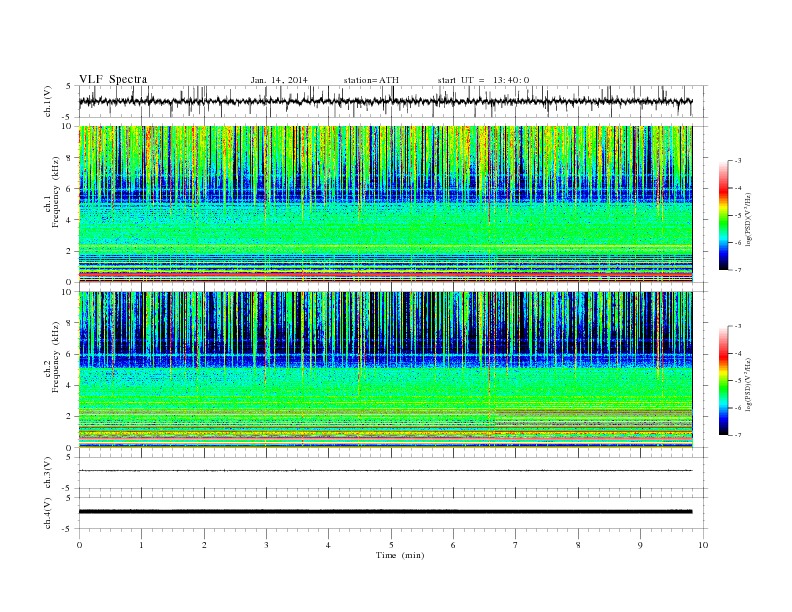Screen dimensions: 792x612
Task: Click the ch.1 PSD color scale bar
Action: pyautogui.click(x=724, y=215)
